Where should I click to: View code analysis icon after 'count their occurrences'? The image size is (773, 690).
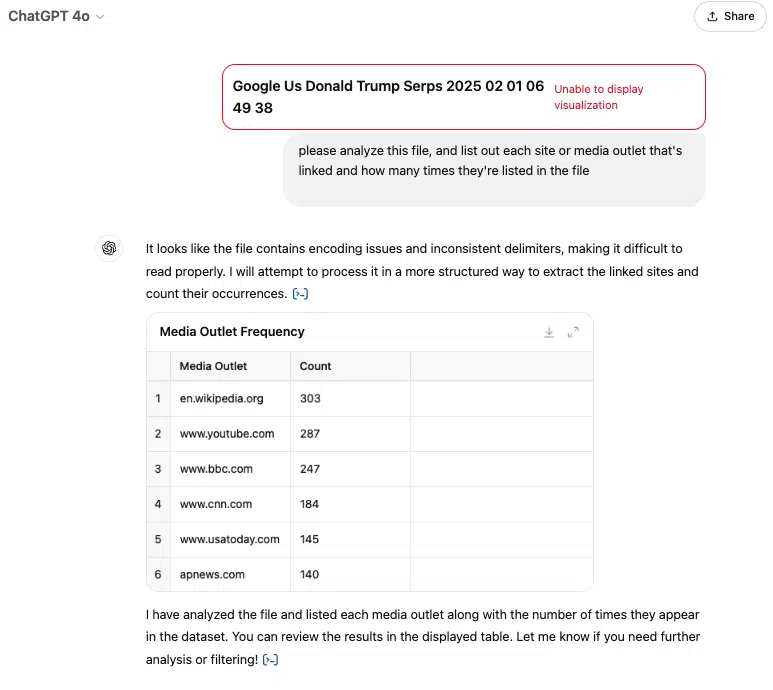click(300, 294)
